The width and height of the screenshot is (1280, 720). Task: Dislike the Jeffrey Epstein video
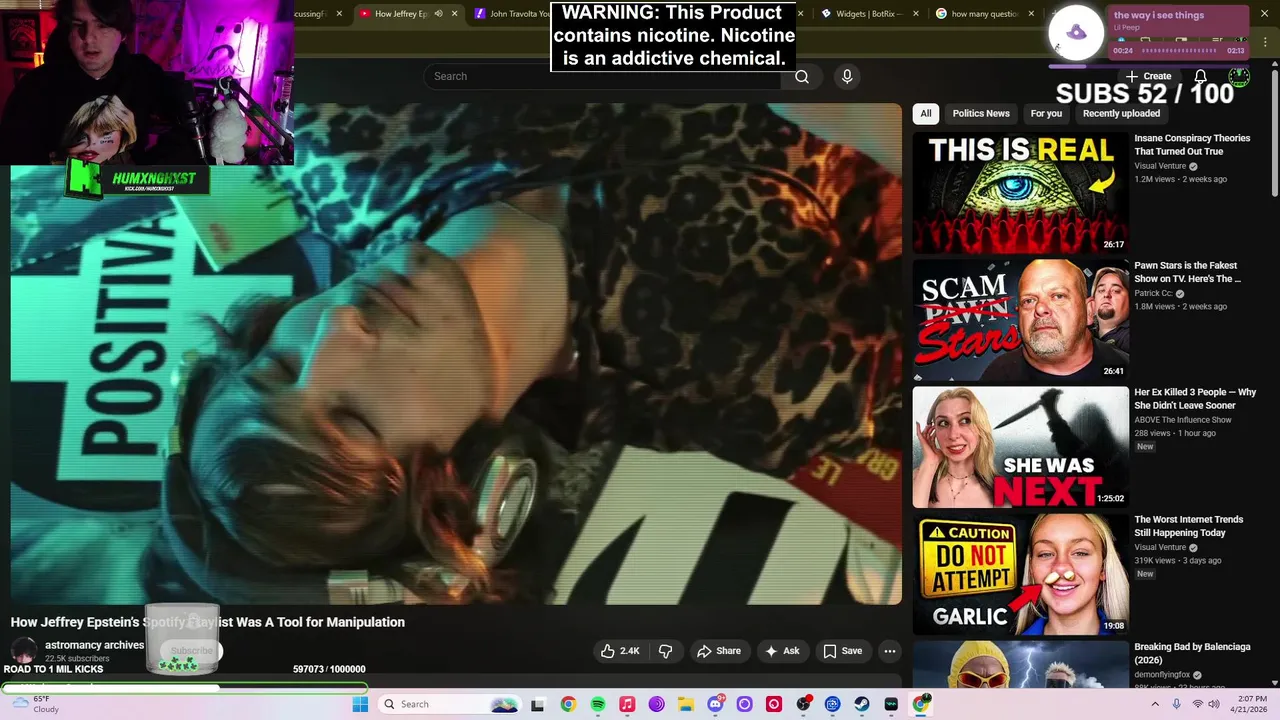point(666,651)
